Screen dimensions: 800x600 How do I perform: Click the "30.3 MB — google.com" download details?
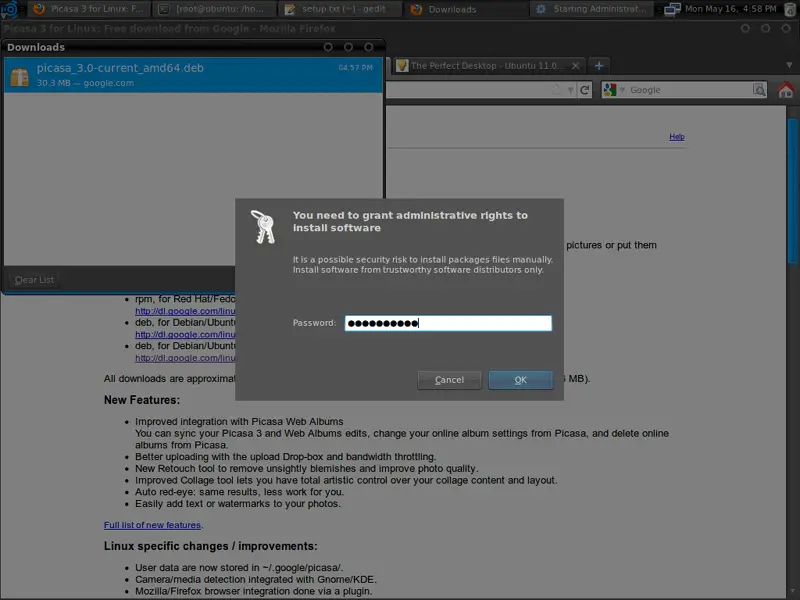click(x=85, y=83)
